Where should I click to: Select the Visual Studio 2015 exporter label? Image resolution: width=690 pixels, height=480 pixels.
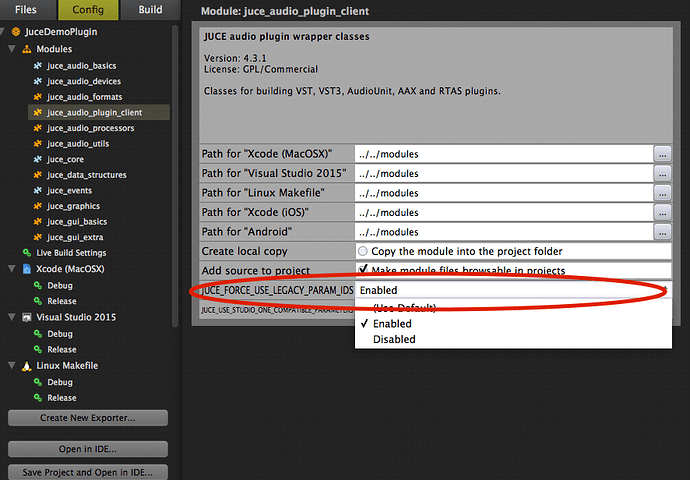[x=76, y=317]
